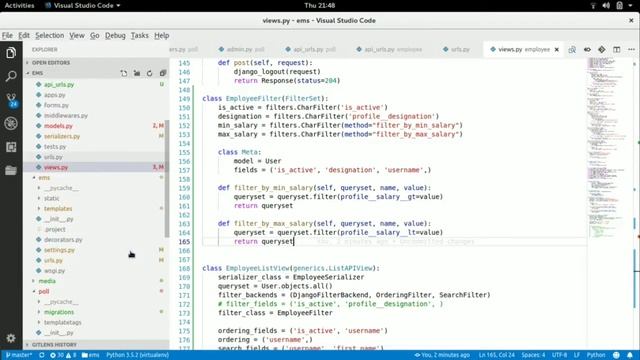Open Source Control view with 24 badge

(x=11, y=100)
